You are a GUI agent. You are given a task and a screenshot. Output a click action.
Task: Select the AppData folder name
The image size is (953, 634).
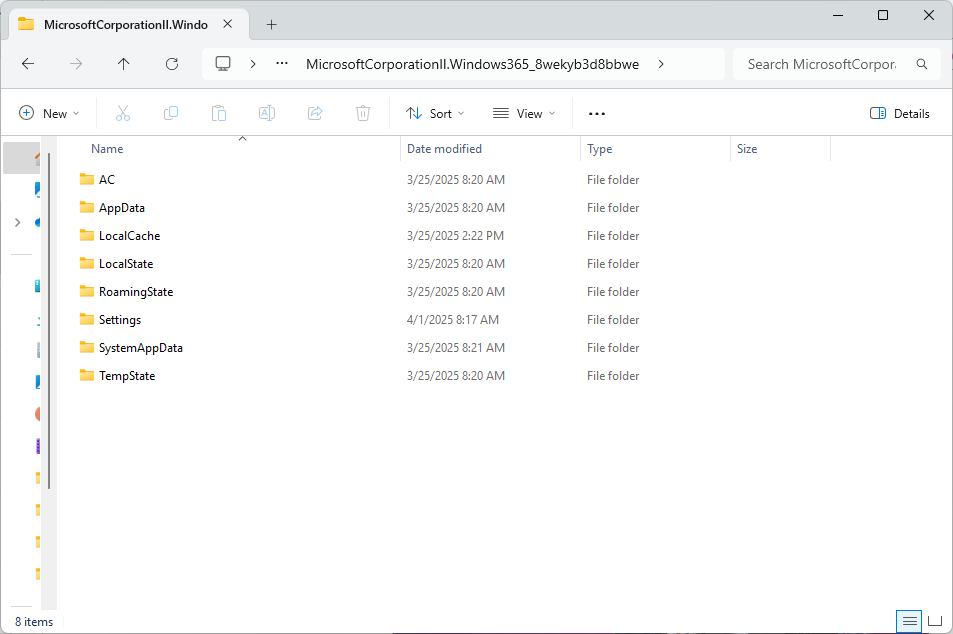pyautogui.click(x=122, y=208)
